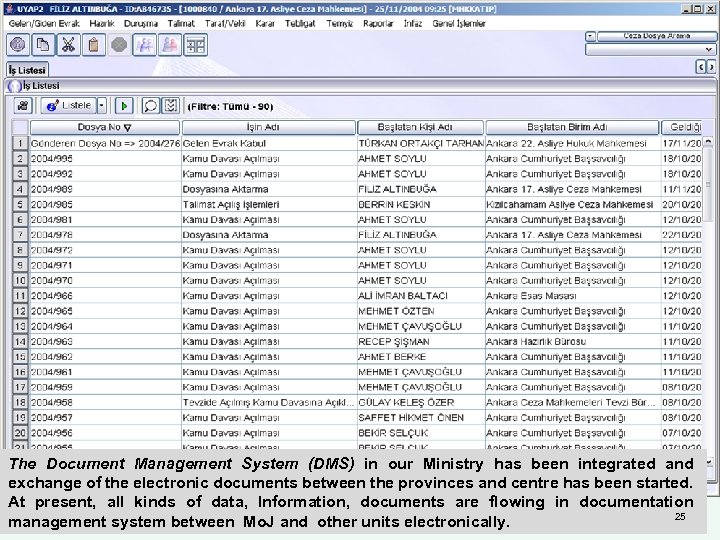This screenshot has width=720, height=540.
Task: Click TÜRKAN ORTAKÇI TARHAN cell
Action: pos(421,143)
